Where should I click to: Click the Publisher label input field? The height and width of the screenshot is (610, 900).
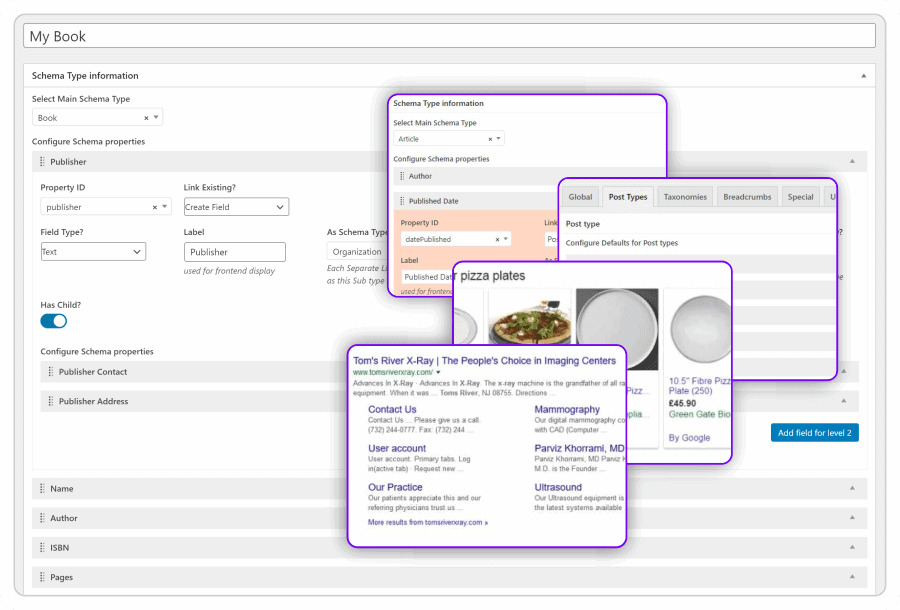point(234,252)
